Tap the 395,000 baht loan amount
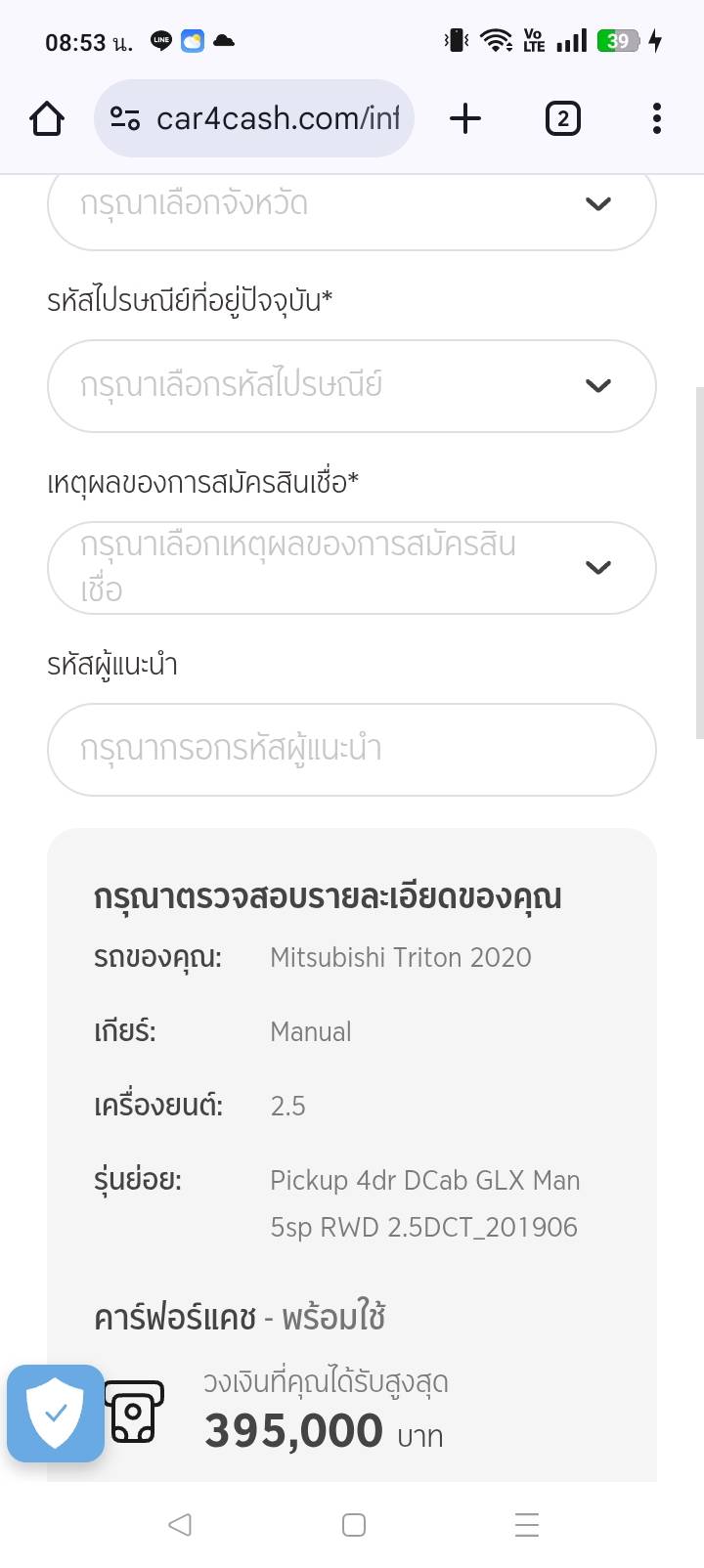Viewport: 704px width, 1568px height. [x=294, y=1431]
